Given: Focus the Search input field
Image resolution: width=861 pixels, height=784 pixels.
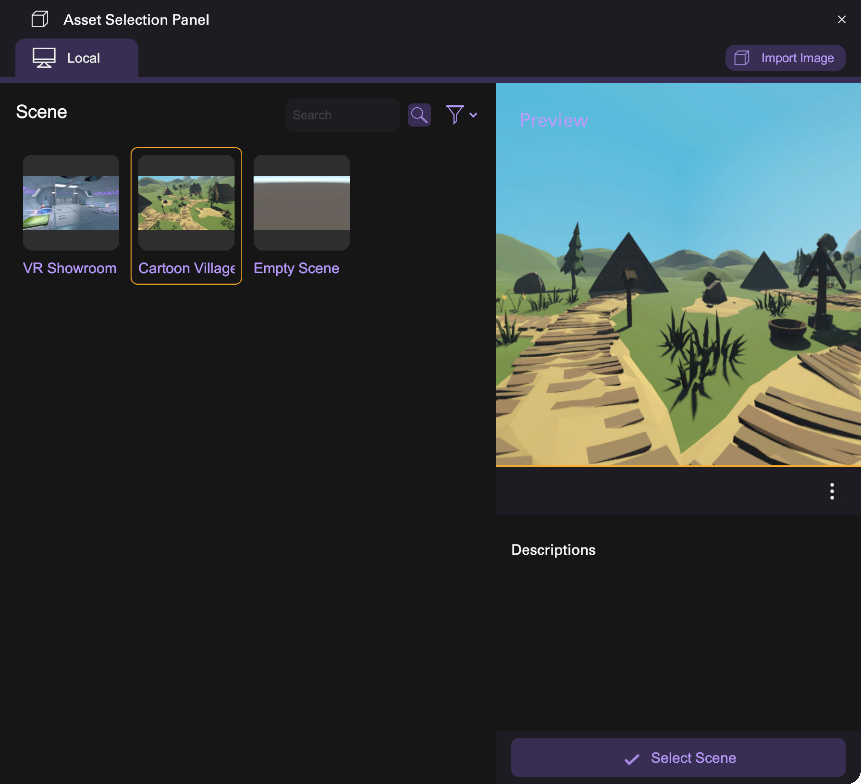Looking at the screenshot, I should [342, 115].
